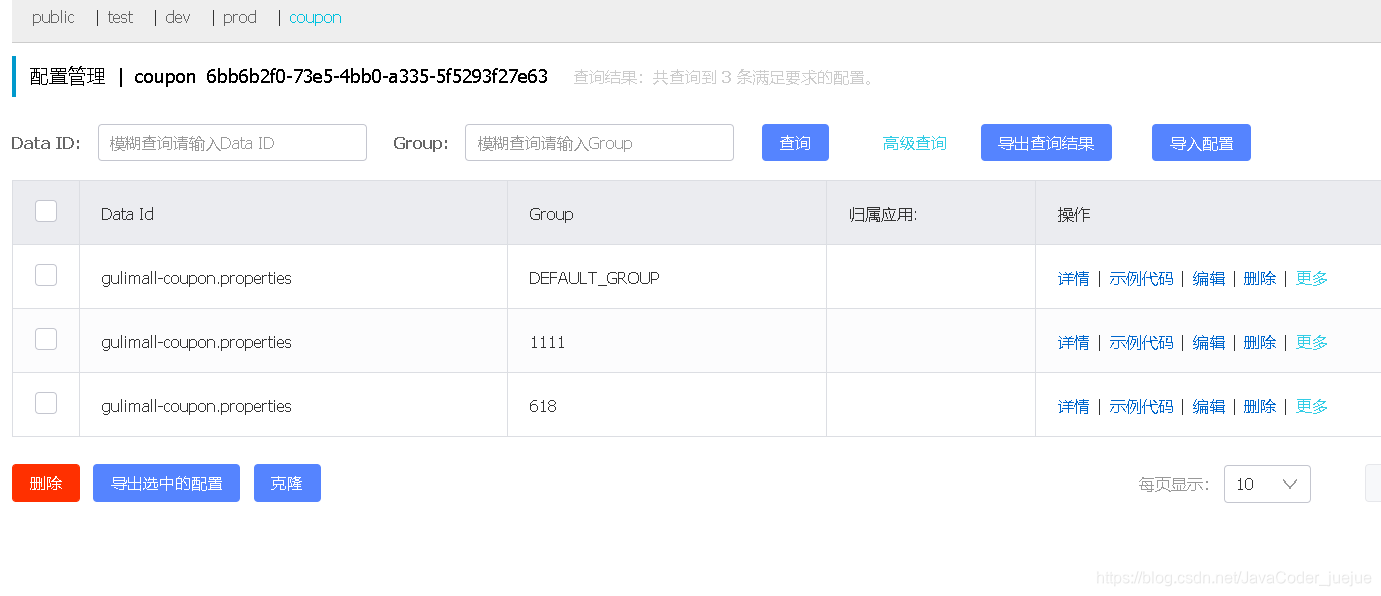Switch to the test namespace tab
This screenshot has width=1381, height=596.
[x=120, y=17]
